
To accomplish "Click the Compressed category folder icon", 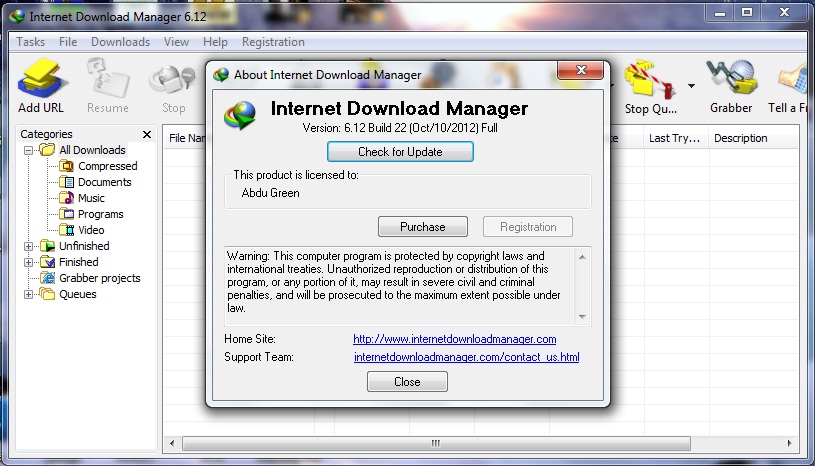I will 66,166.
